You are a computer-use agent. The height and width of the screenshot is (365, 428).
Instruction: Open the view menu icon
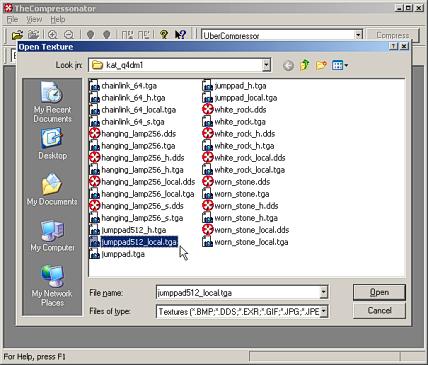coord(340,65)
